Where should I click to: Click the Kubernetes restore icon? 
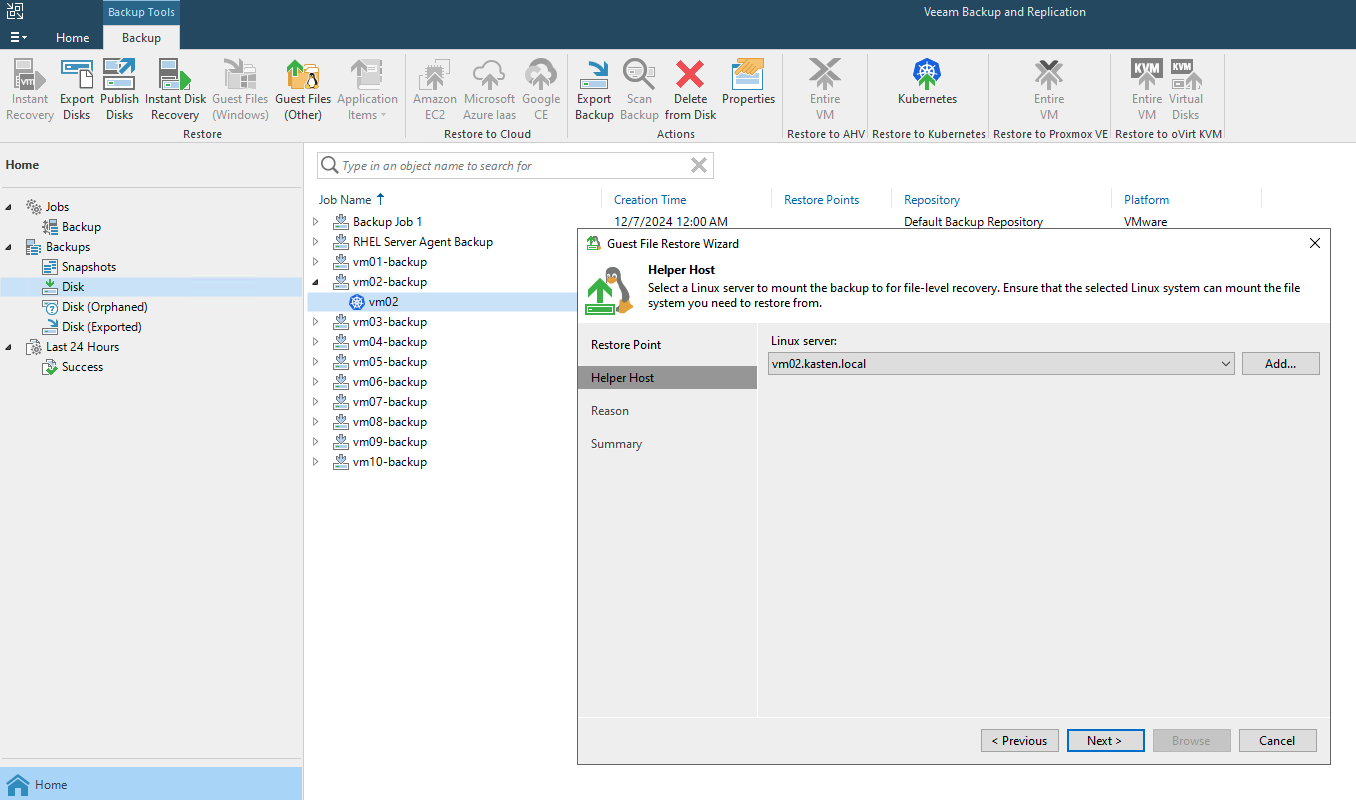[x=927, y=82]
